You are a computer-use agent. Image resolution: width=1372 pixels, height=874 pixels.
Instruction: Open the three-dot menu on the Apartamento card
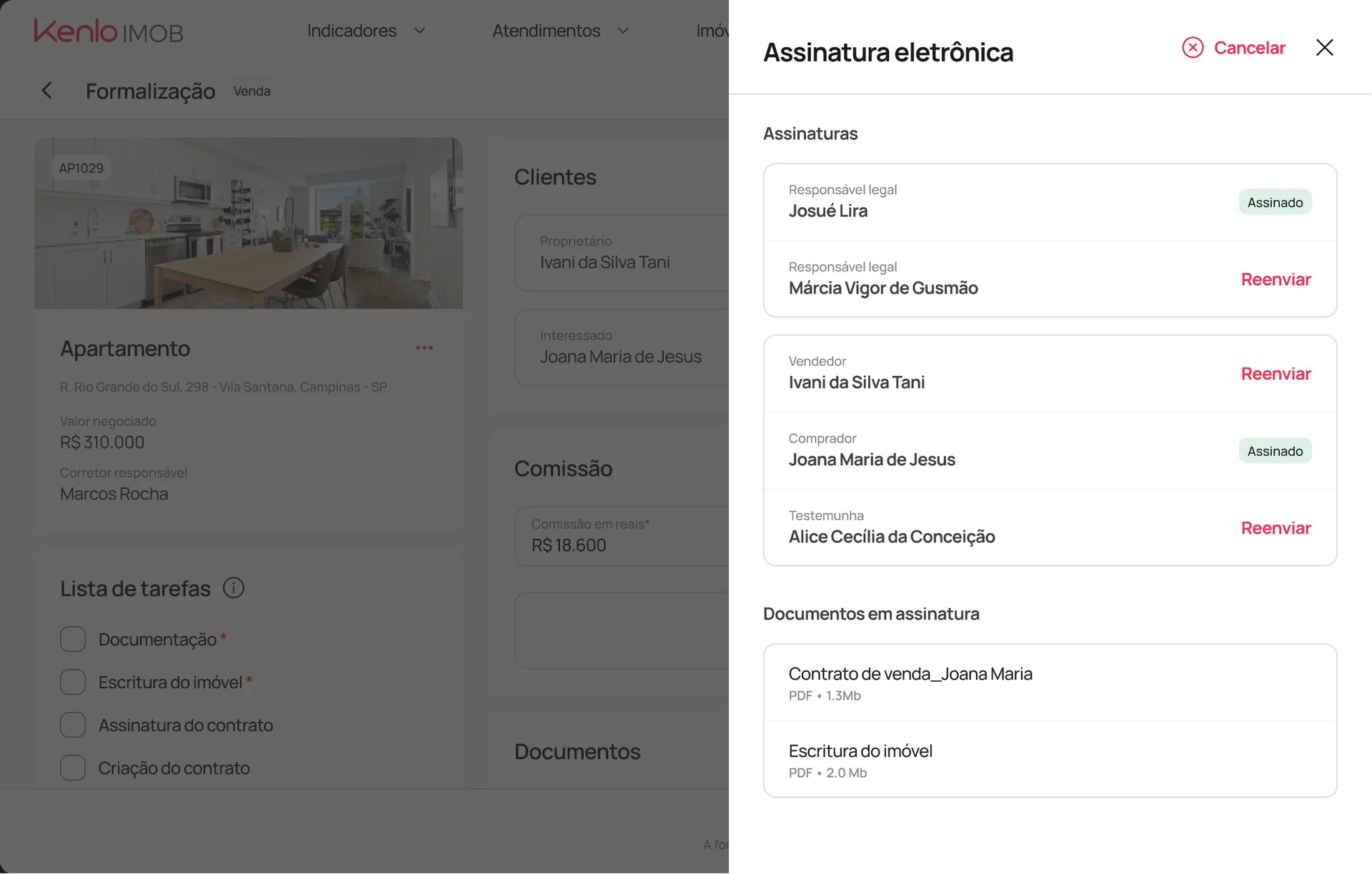pos(424,347)
